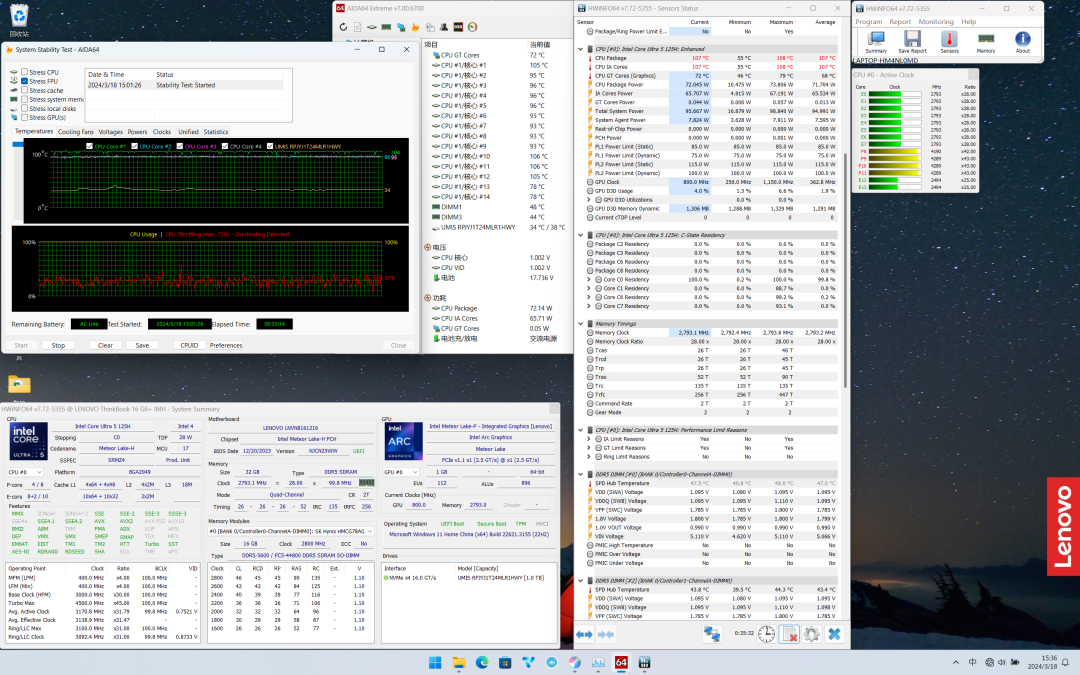Open the Monitoring menu in HWiNFO64
This screenshot has height=675, width=1080.
click(x=936, y=22)
